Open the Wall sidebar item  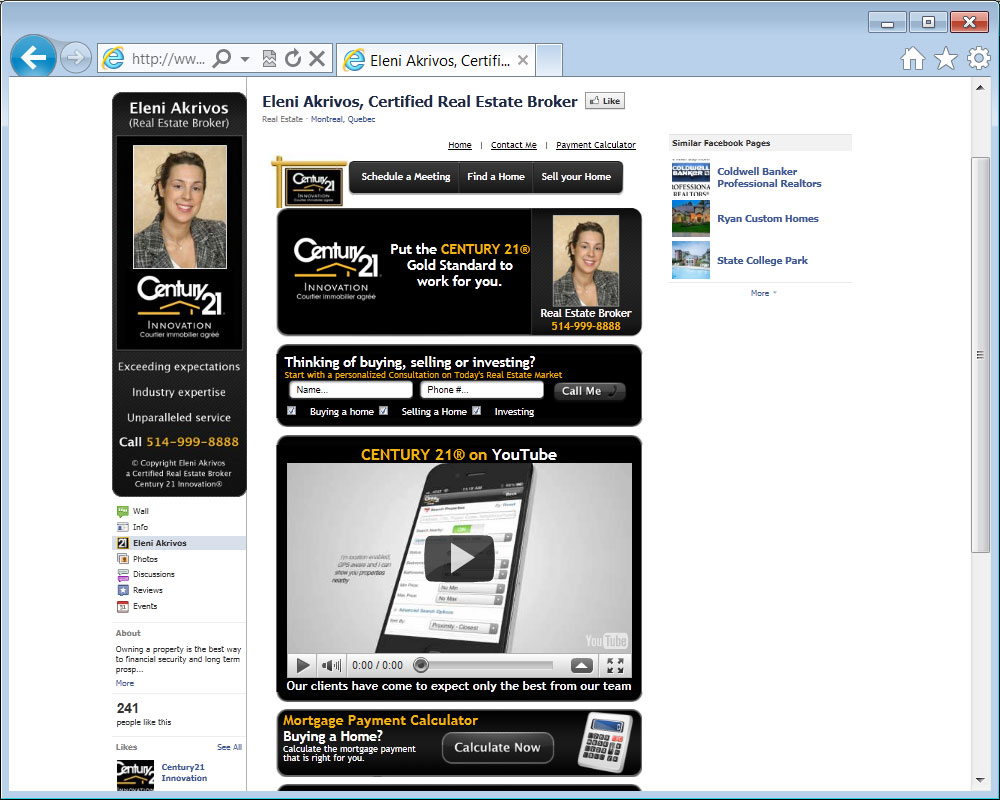click(140, 511)
